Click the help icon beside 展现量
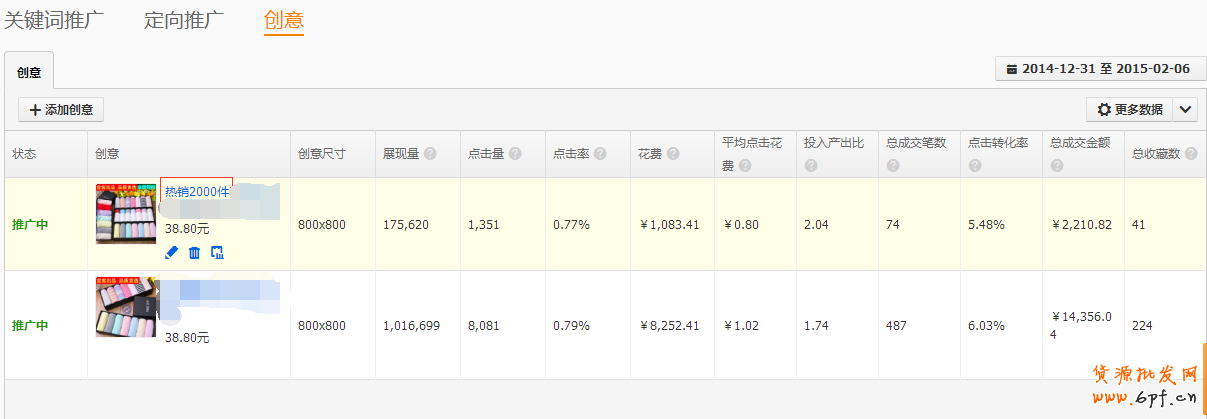The height and width of the screenshot is (419, 1207). point(430,154)
